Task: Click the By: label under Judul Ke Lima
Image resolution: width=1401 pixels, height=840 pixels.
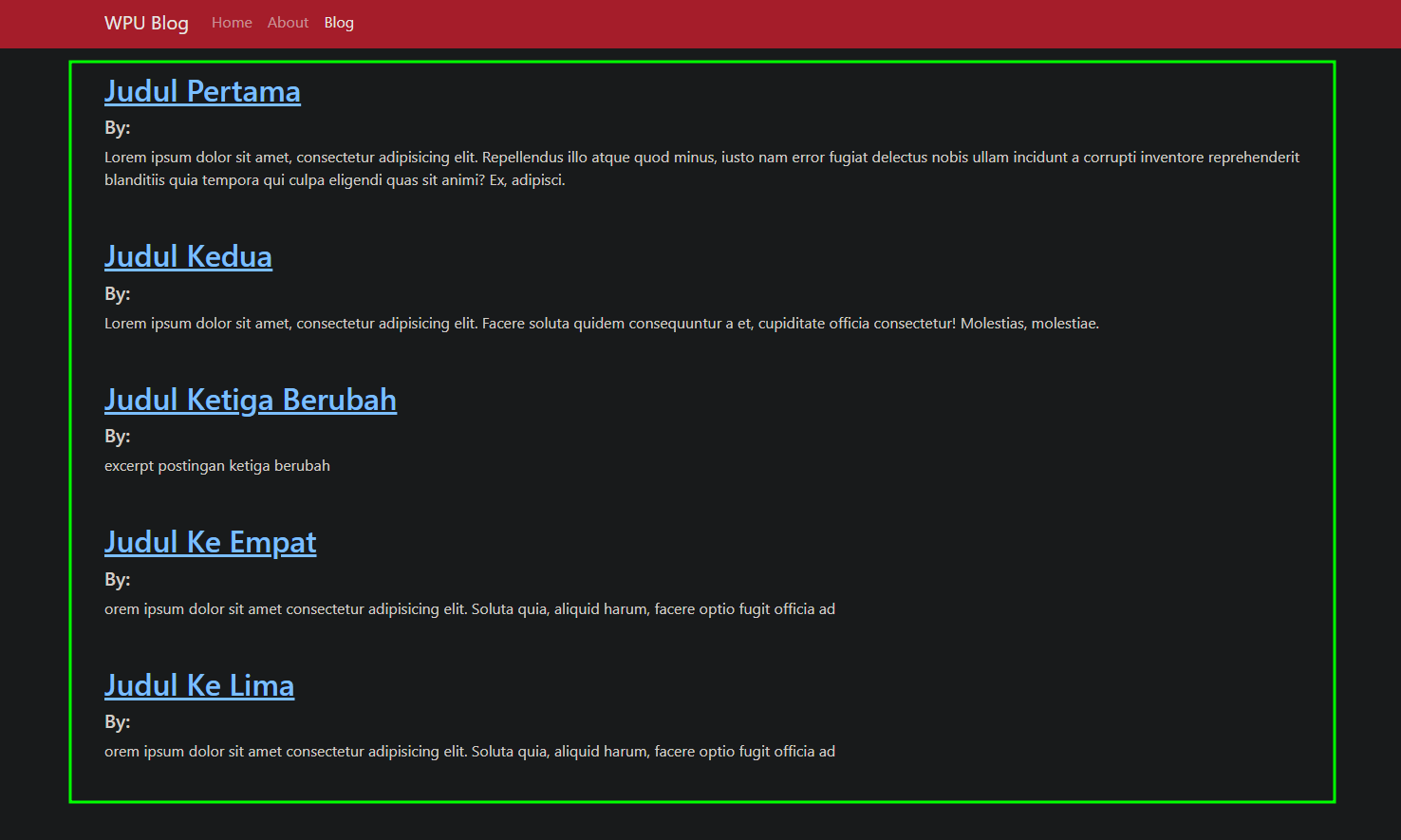Action: pyautogui.click(x=118, y=722)
